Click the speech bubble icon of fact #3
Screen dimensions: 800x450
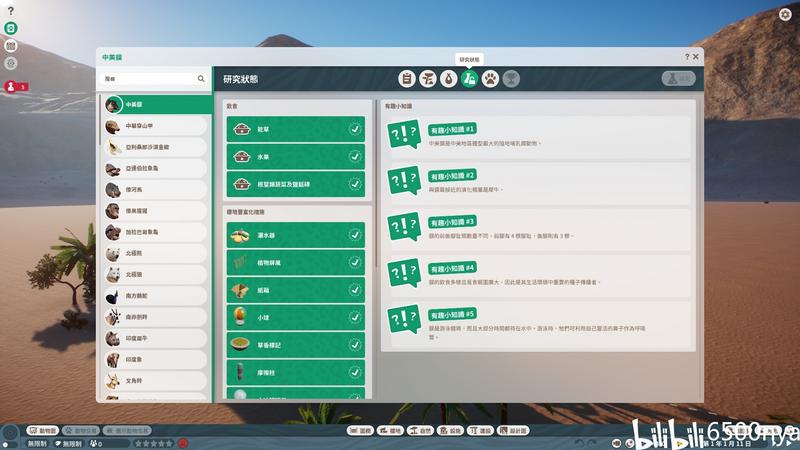404,227
